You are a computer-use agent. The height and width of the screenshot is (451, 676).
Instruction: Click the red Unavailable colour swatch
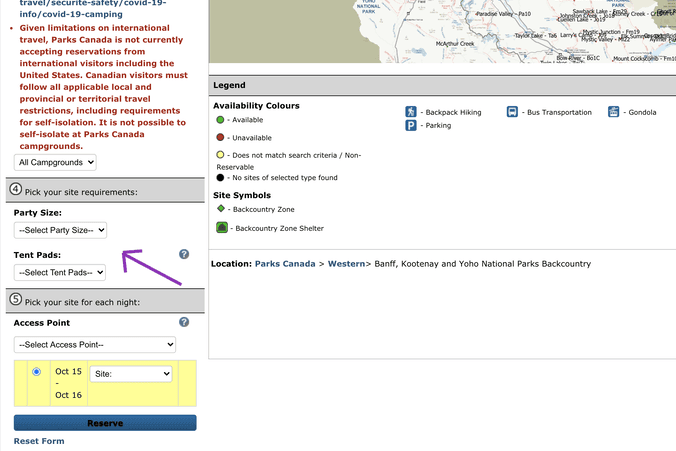click(x=220, y=137)
